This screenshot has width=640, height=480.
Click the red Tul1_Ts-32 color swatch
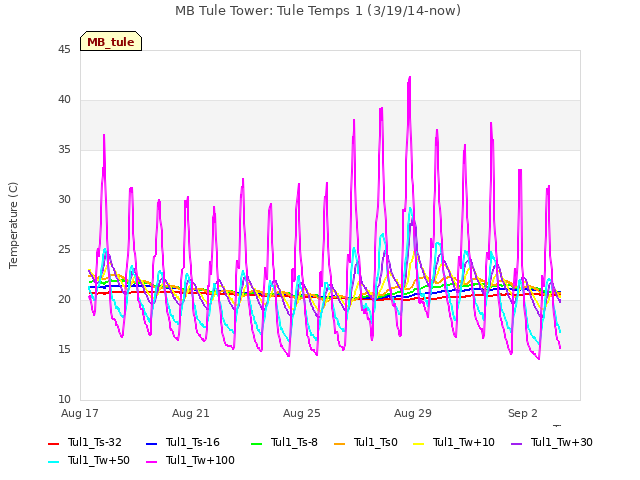53,443
